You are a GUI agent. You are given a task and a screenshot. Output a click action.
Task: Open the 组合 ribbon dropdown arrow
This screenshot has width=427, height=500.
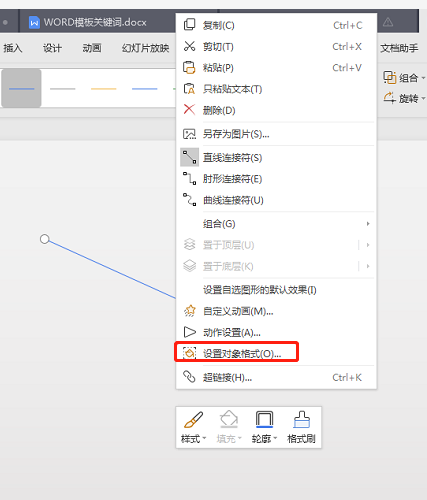point(423,78)
